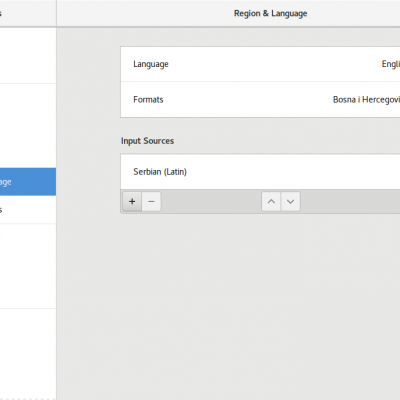Click the Region & Language header title
This screenshot has height=400, width=400.
point(270,14)
